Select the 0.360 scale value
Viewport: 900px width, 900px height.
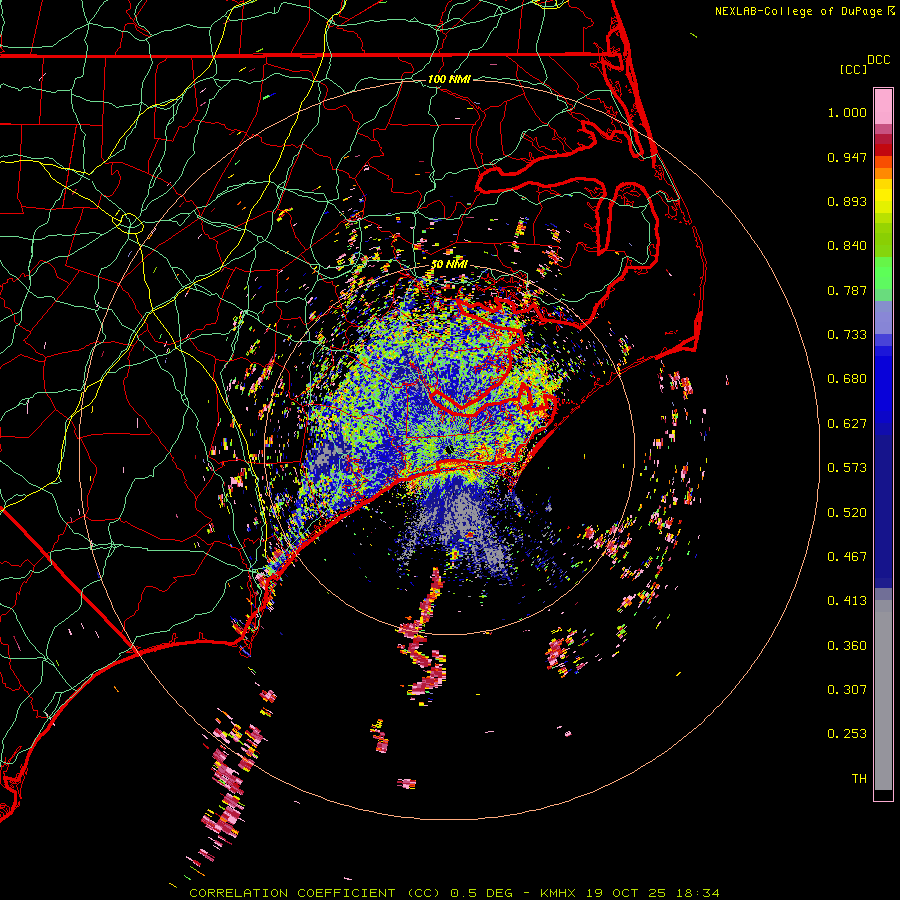coord(847,646)
